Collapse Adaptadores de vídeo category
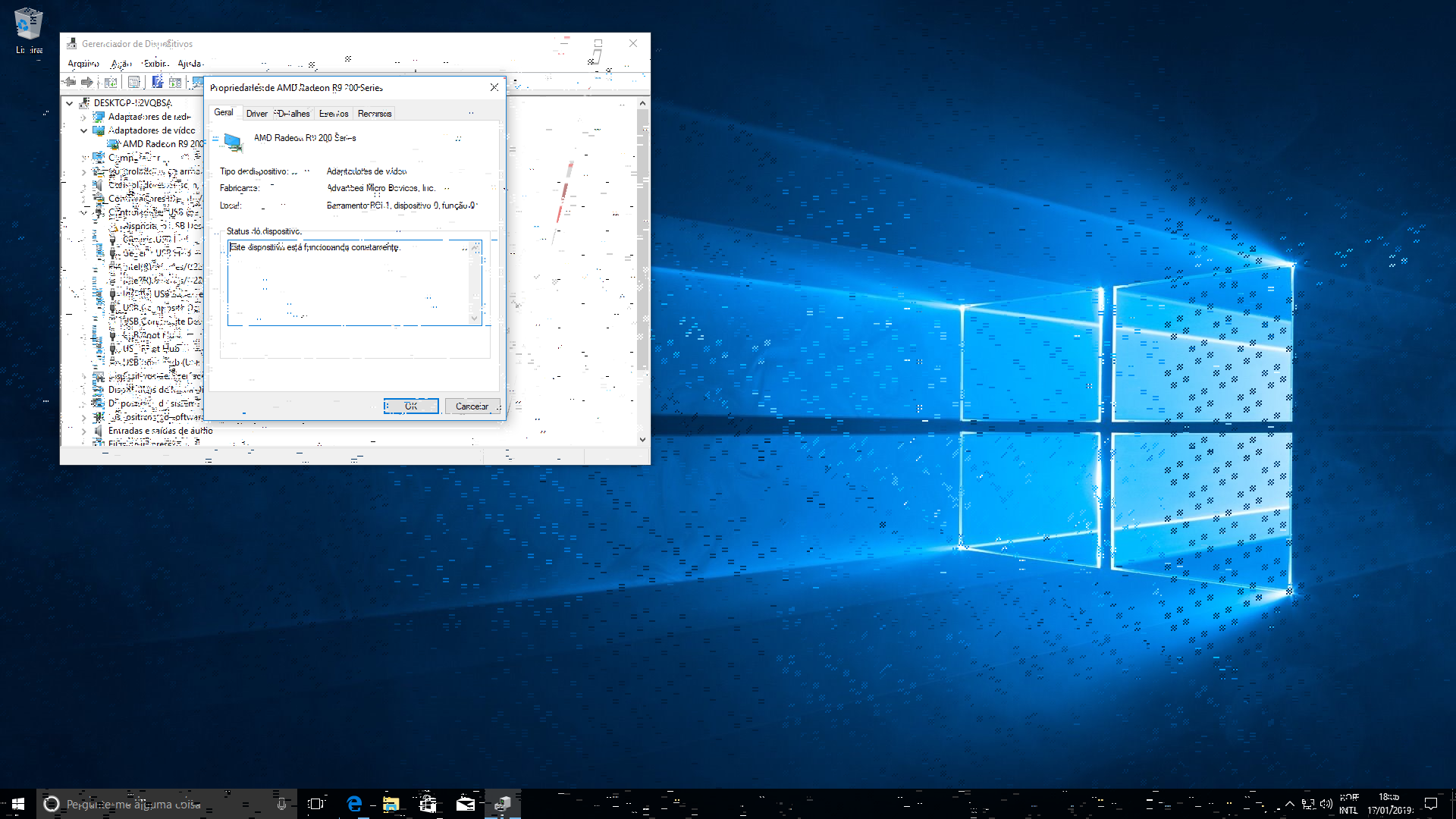This screenshot has height=819, width=1456. click(x=83, y=130)
